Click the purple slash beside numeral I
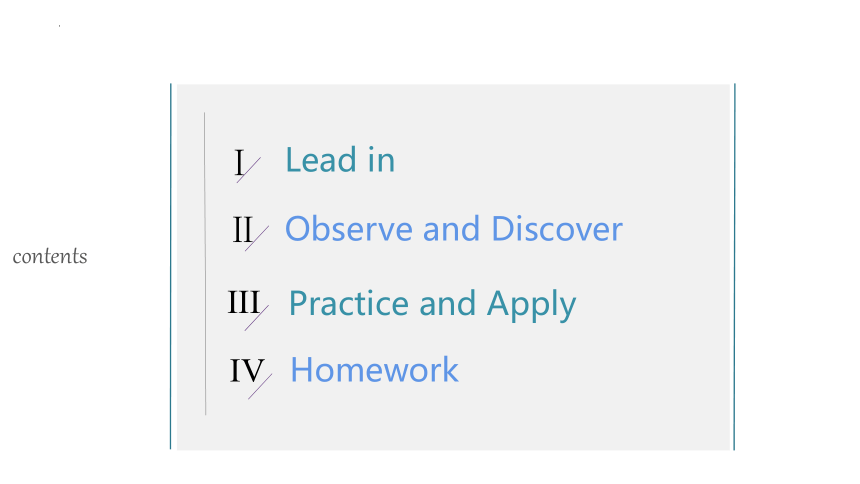 (248, 170)
